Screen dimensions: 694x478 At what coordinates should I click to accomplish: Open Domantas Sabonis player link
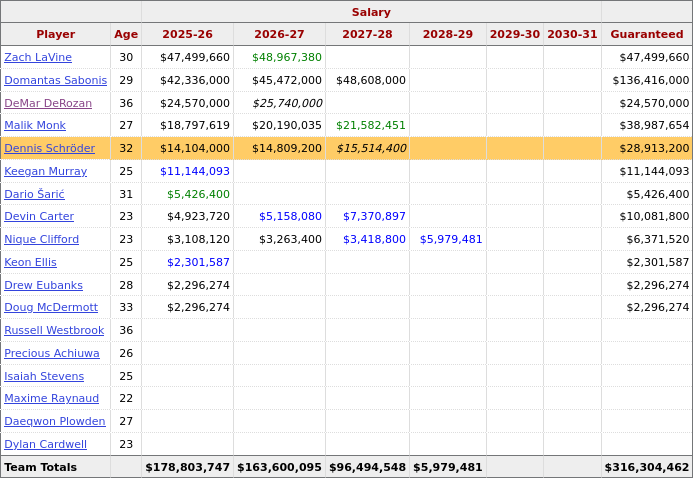[56, 80]
